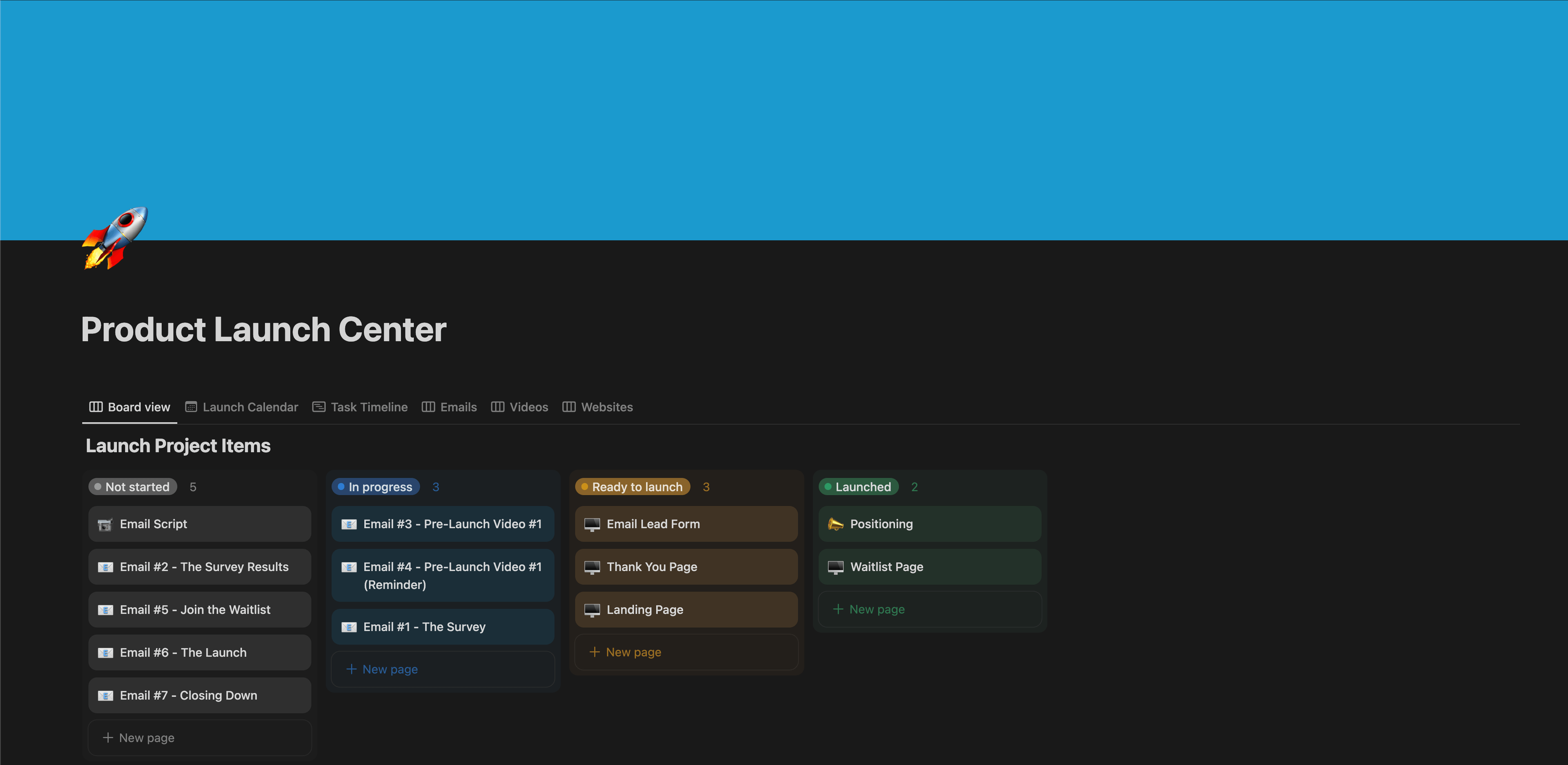Click the Not started status icon
The image size is (1568, 765).
(x=98, y=487)
